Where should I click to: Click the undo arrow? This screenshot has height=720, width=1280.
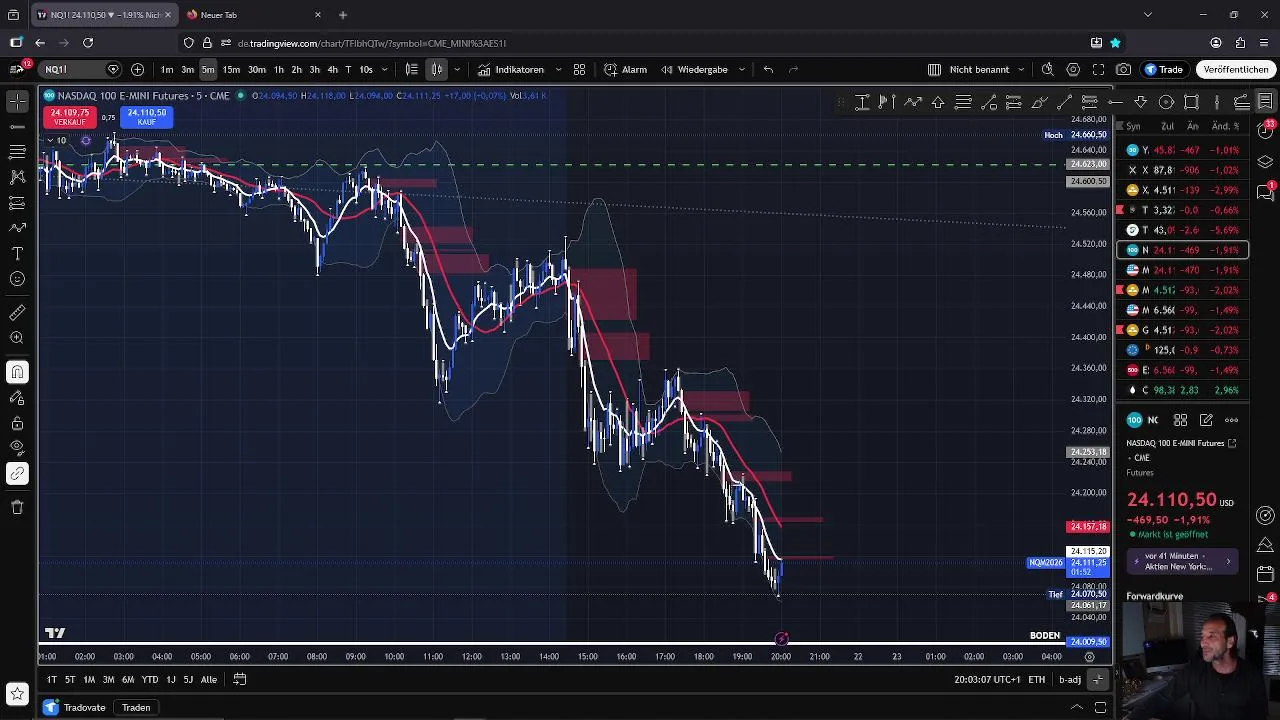tap(768, 69)
